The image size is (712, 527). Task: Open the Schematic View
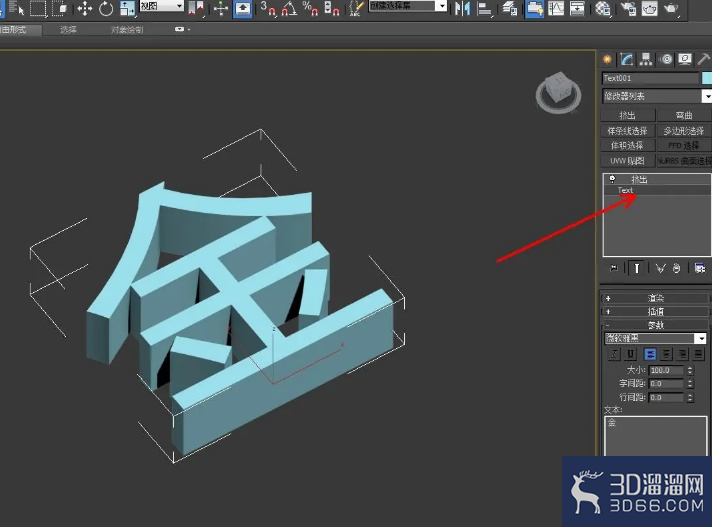[577, 9]
